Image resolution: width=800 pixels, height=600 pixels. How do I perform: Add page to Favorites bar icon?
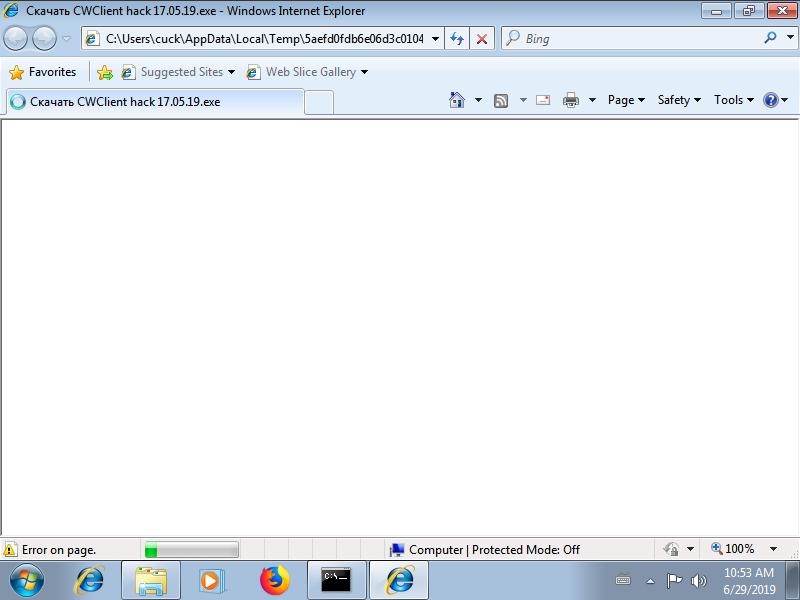(105, 72)
